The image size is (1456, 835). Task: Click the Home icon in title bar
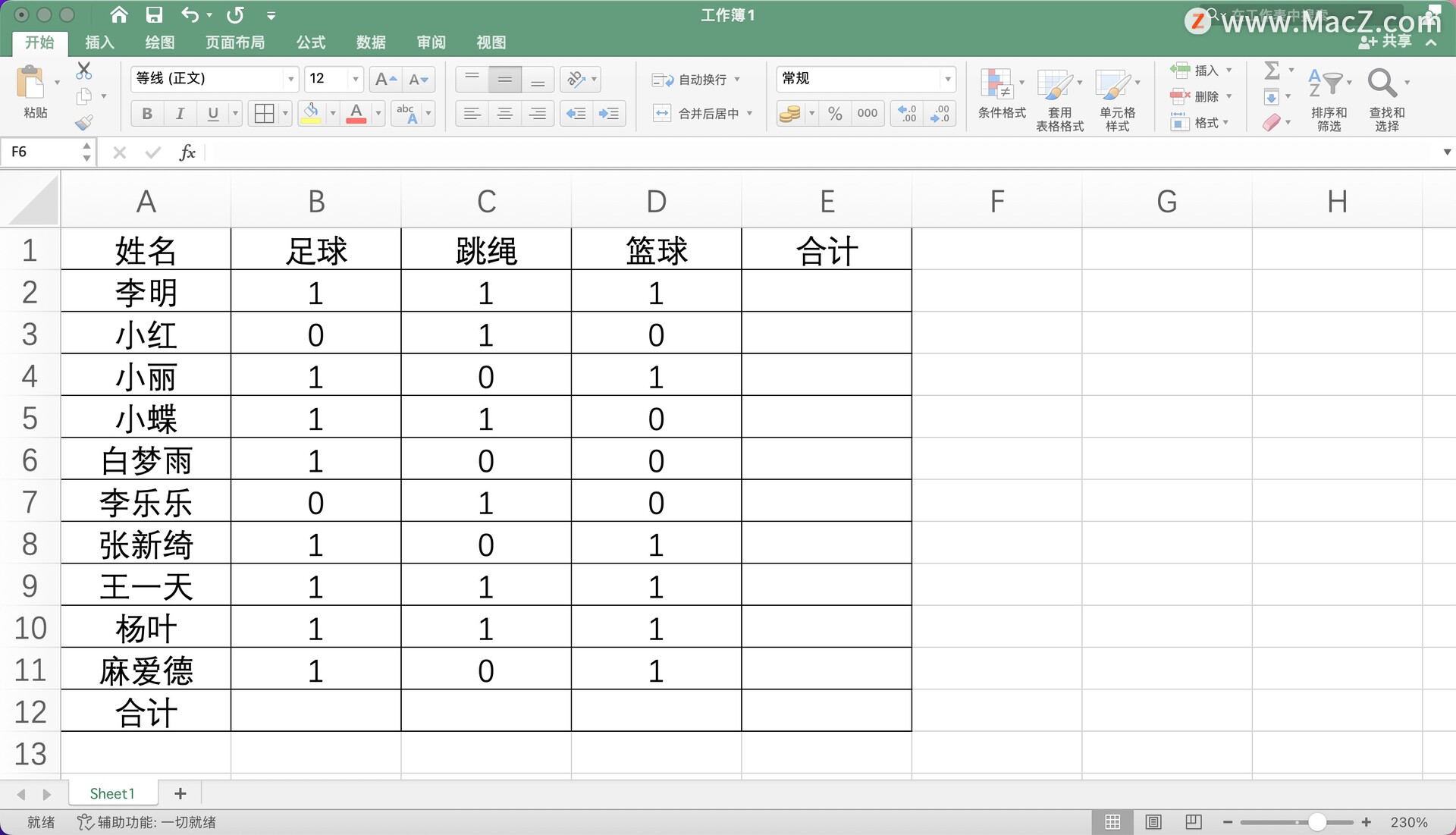(119, 14)
